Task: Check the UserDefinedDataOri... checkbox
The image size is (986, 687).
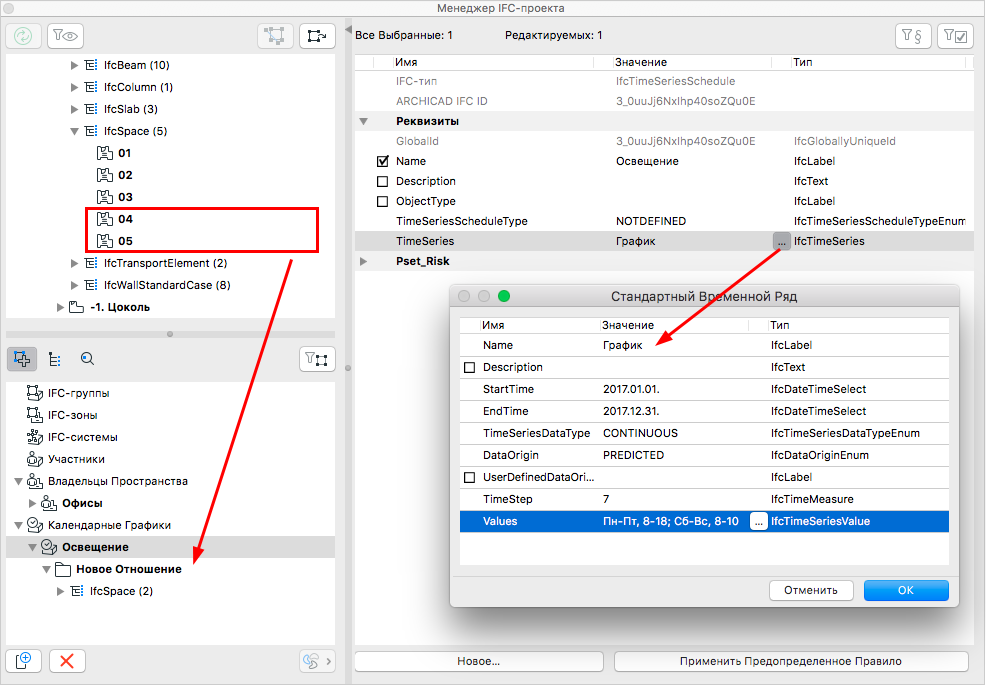Action: tap(469, 477)
